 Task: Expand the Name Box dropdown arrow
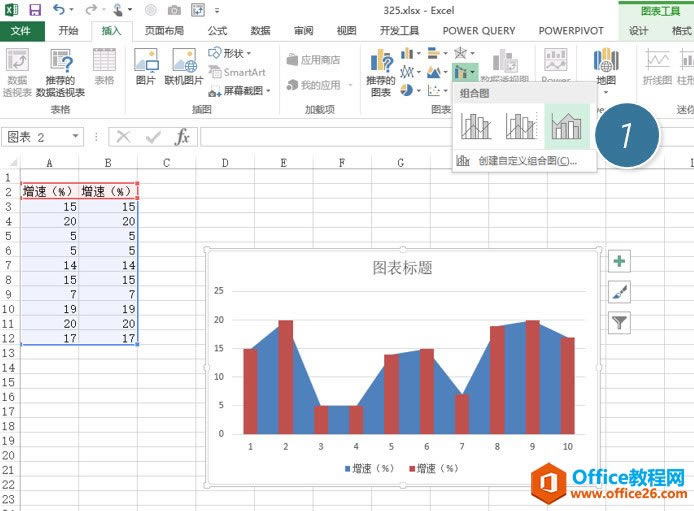click(75, 136)
